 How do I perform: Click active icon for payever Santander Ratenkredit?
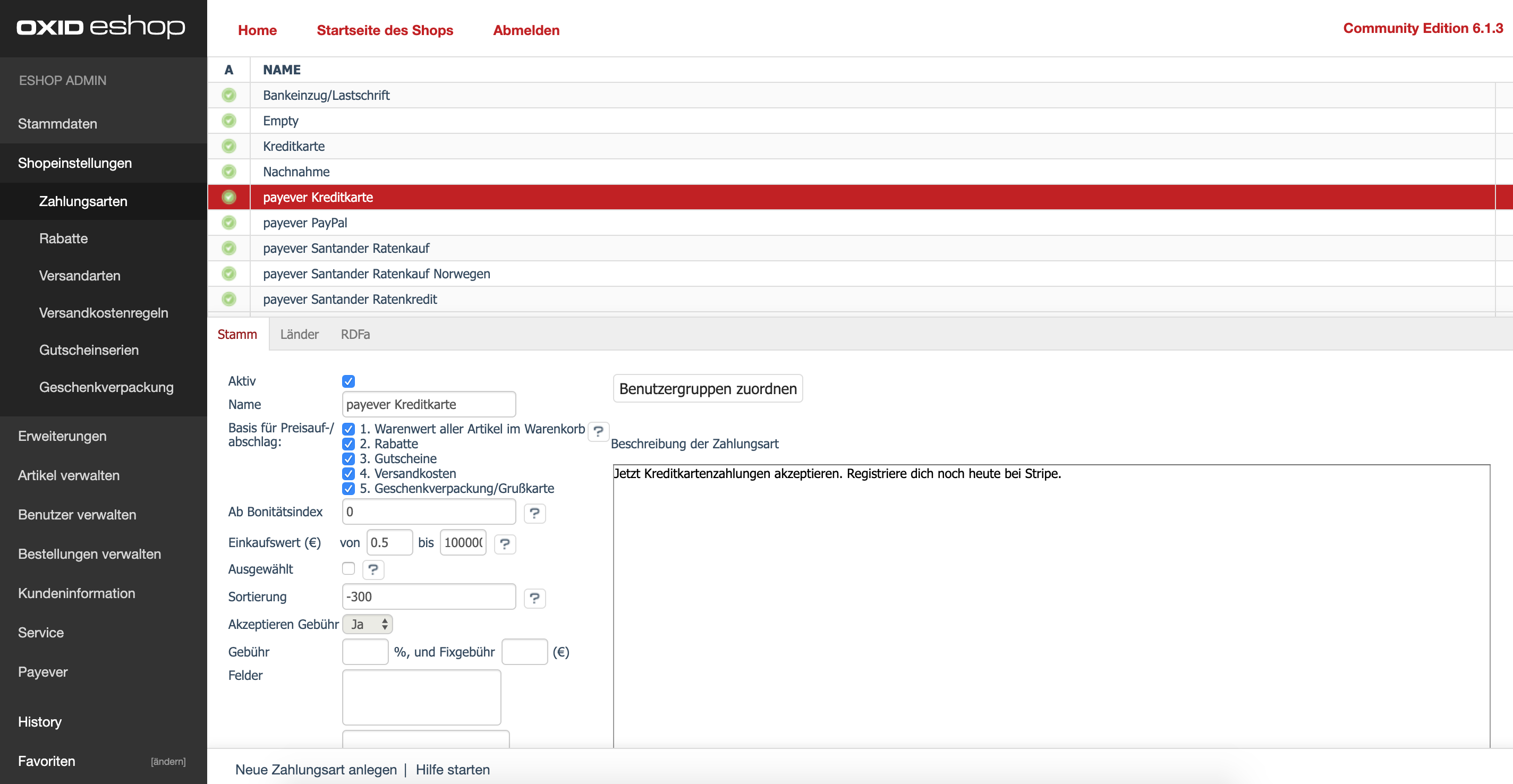click(228, 299)
